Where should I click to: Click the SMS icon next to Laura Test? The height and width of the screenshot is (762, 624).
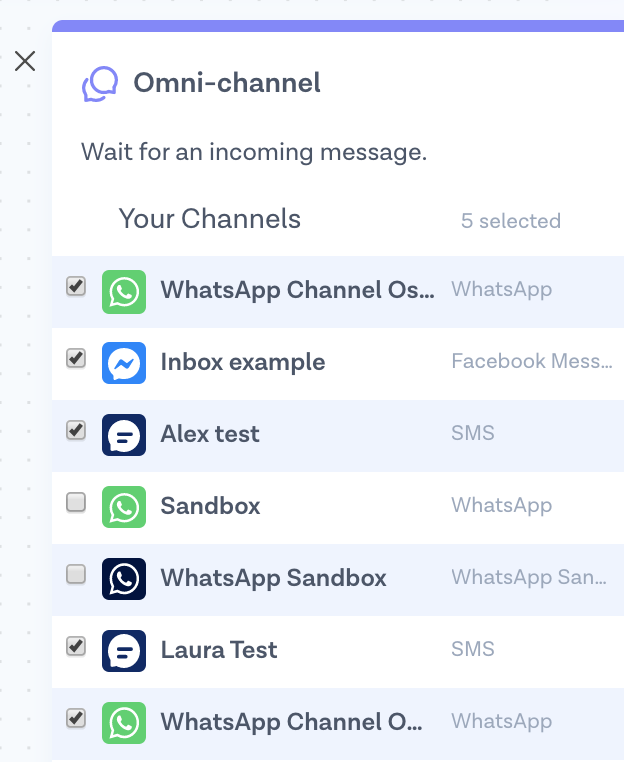[x=124, y=650]
